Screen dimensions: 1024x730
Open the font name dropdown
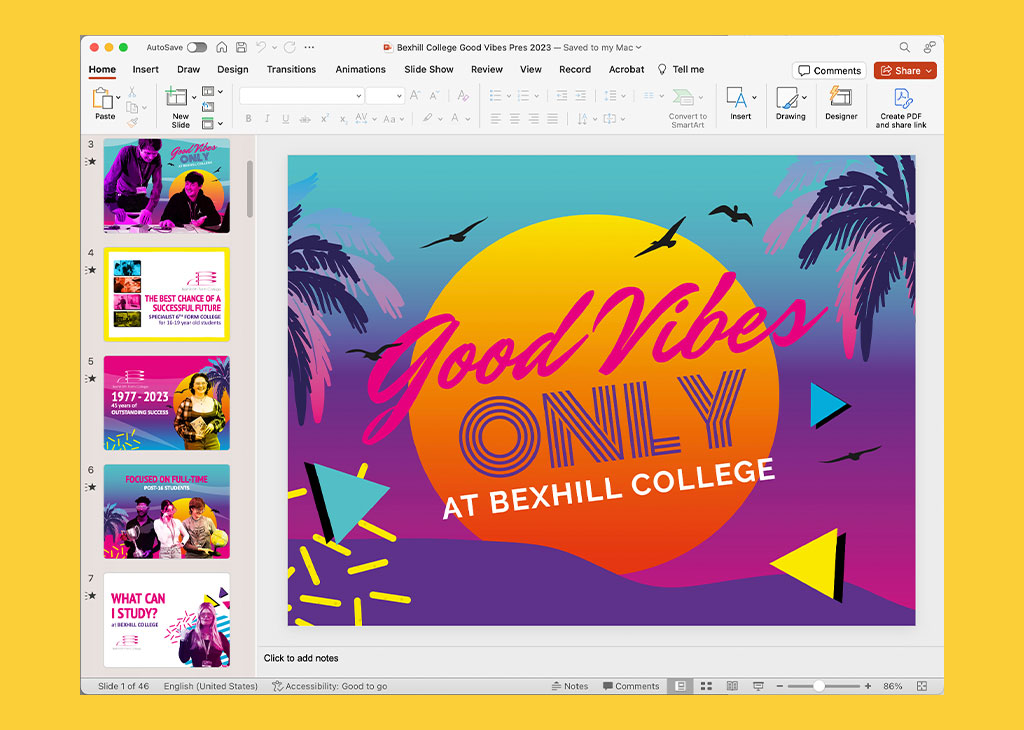tap(359, 96)
